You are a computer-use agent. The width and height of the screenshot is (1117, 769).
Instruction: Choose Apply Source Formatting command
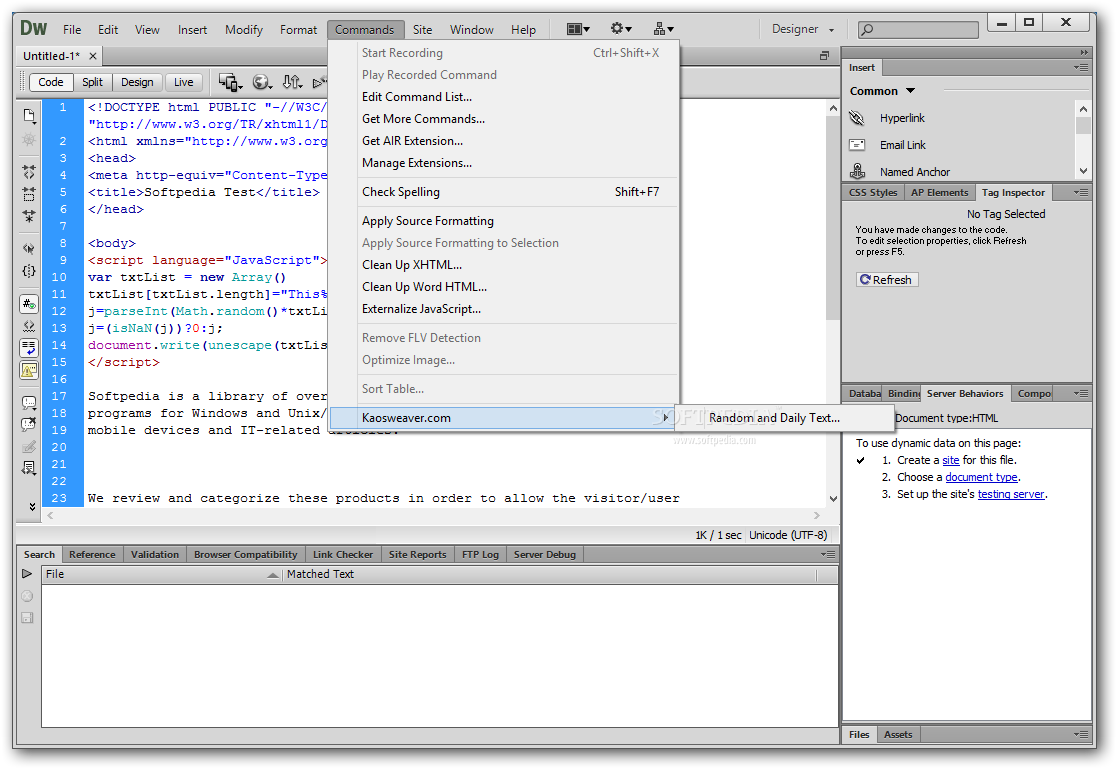coord(504,221)
